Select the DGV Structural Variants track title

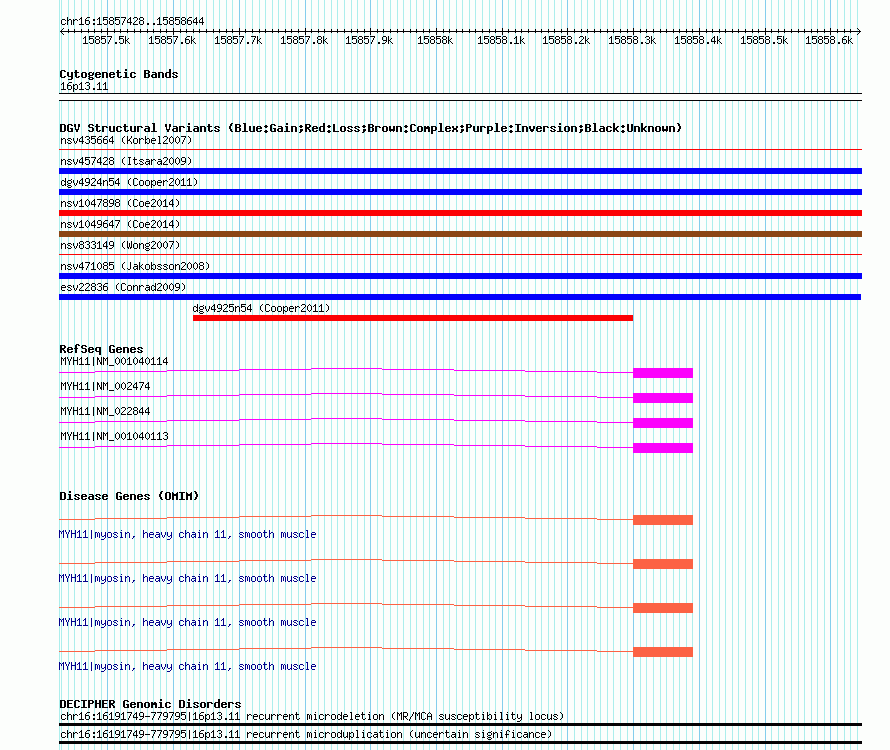pyautogui.click(x=371, y=128)
